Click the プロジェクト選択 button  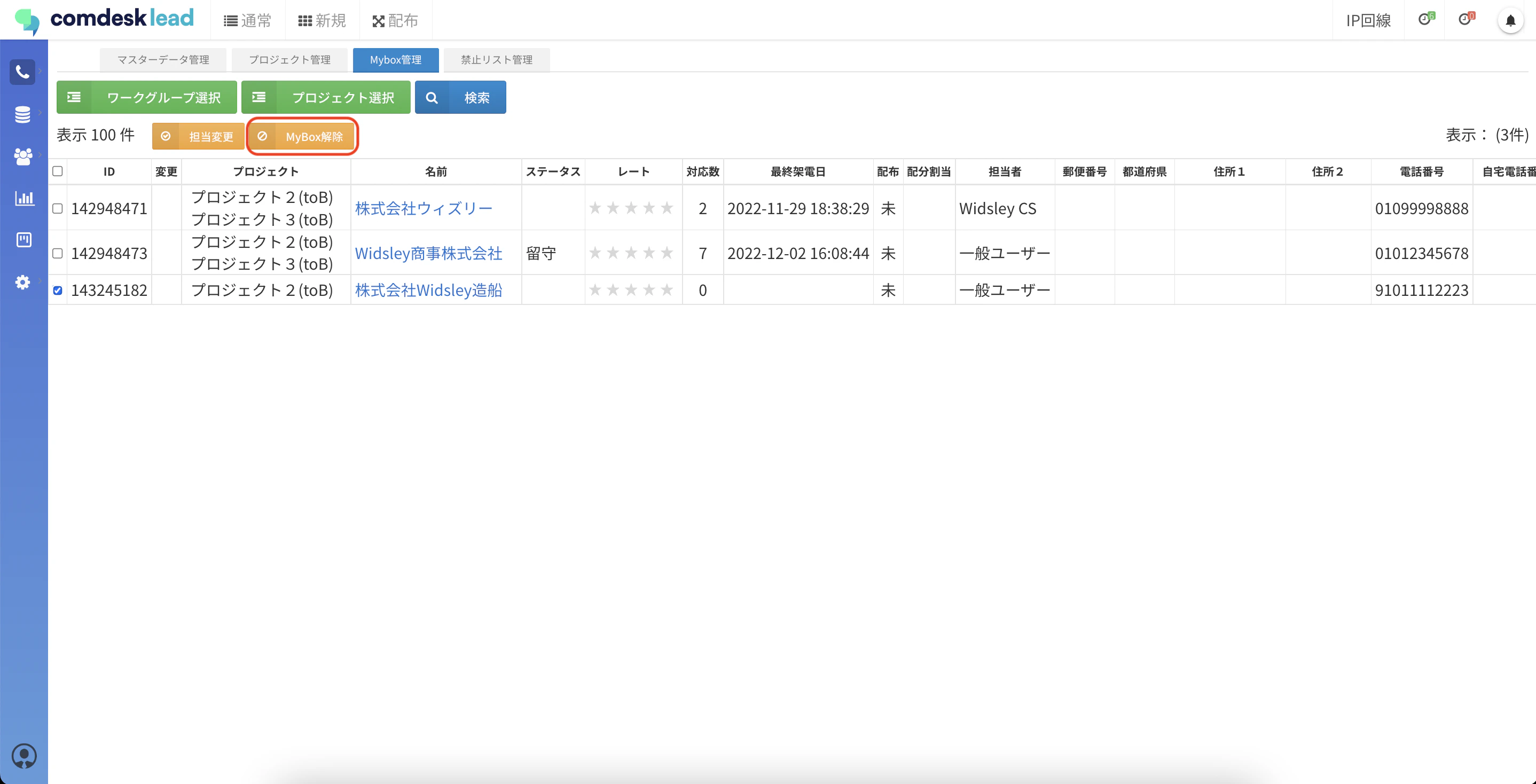pyautogui.click(x=326, y=97)
